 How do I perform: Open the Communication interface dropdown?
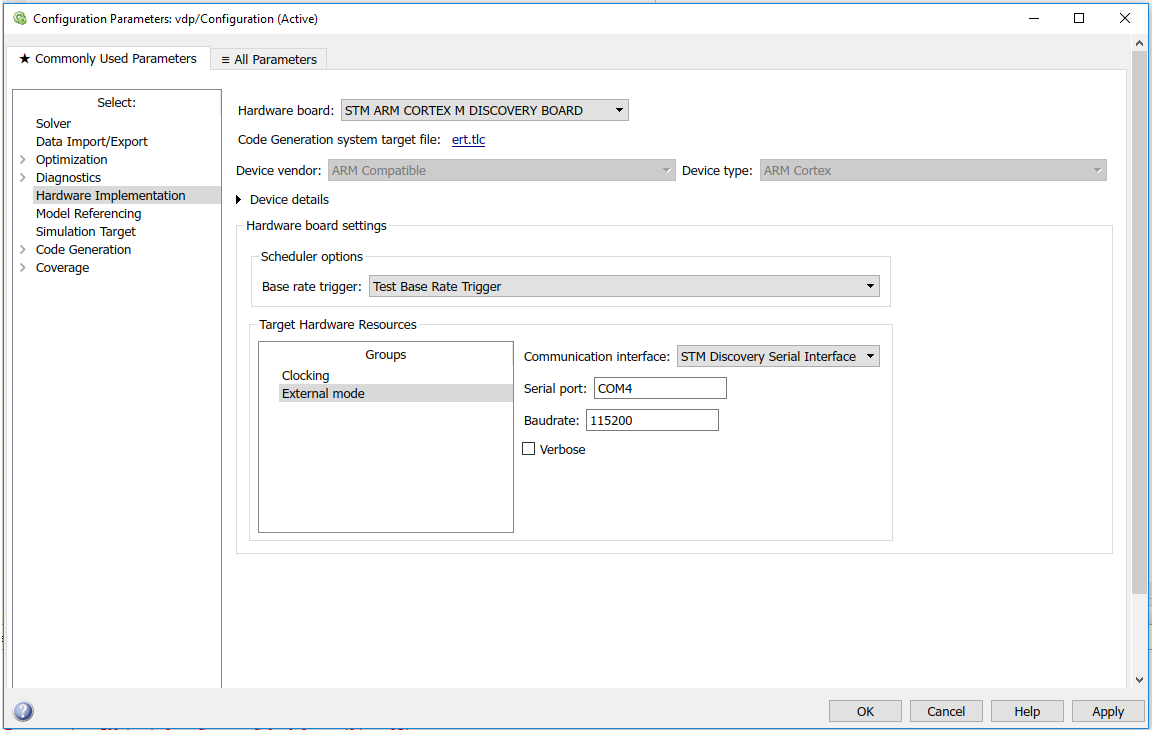pyautogui.click(x=778, y=357)
